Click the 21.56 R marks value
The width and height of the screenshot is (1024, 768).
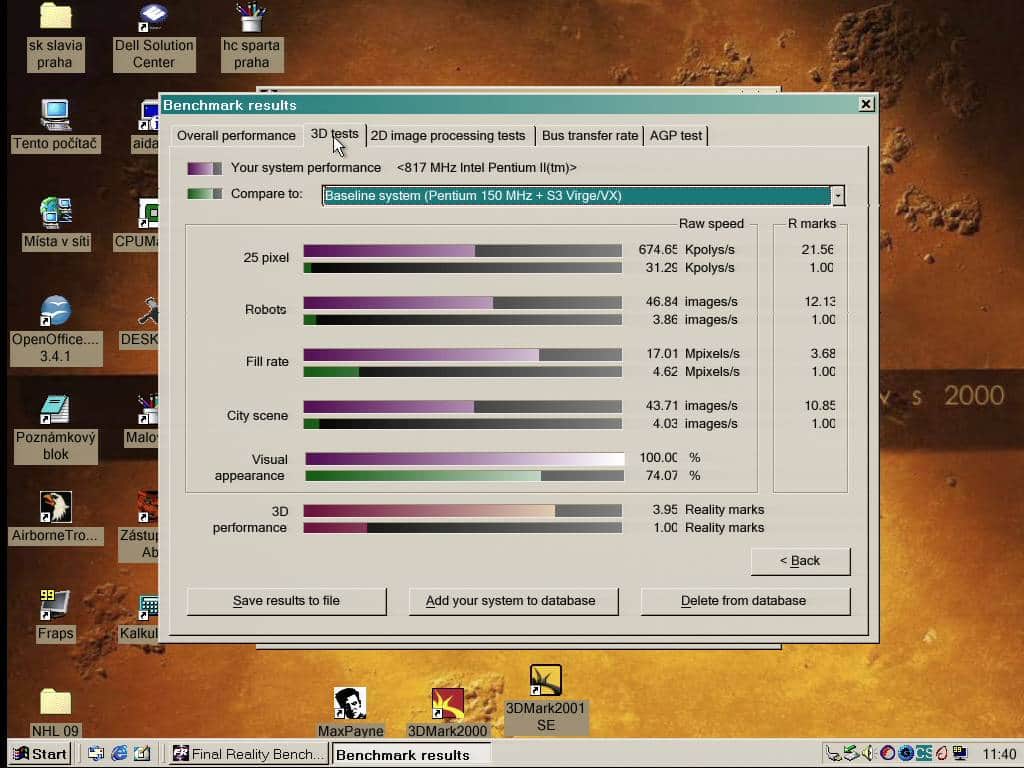pos(817,249)
